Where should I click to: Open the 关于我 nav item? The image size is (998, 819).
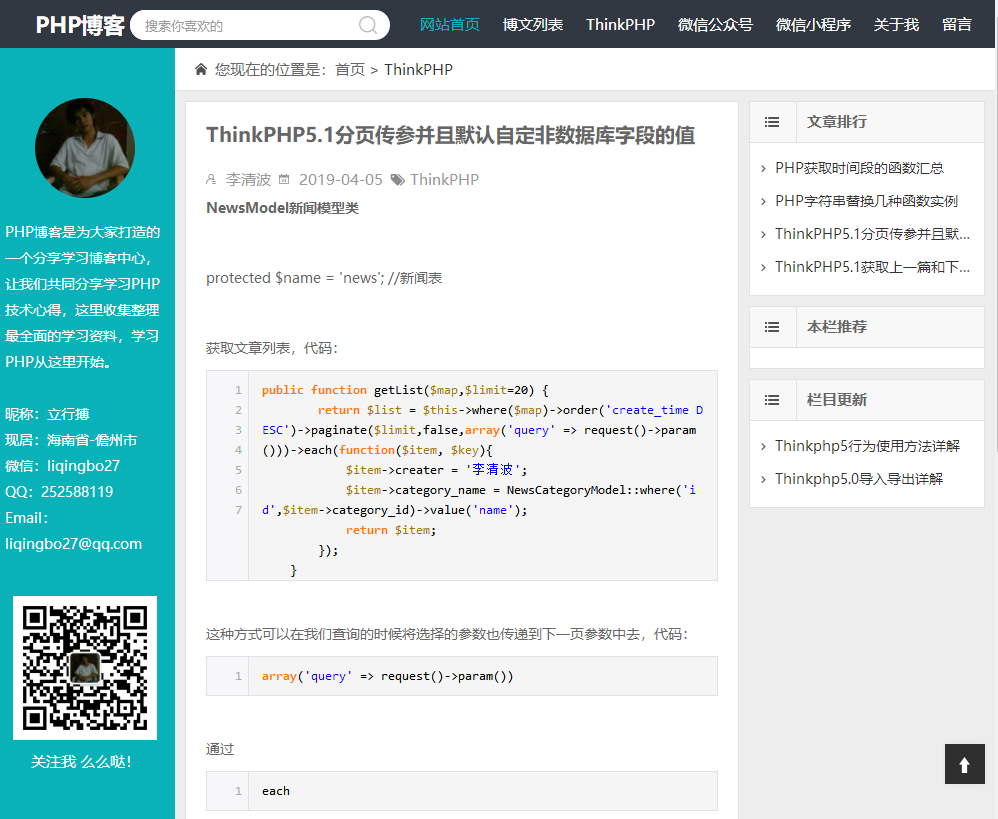(x=896, y=25)
